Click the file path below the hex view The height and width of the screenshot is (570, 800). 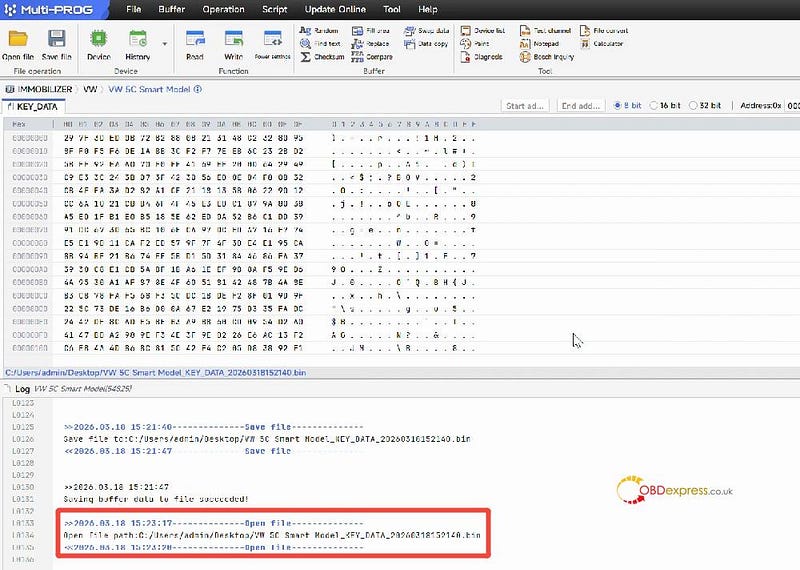[x=156, y=373]
